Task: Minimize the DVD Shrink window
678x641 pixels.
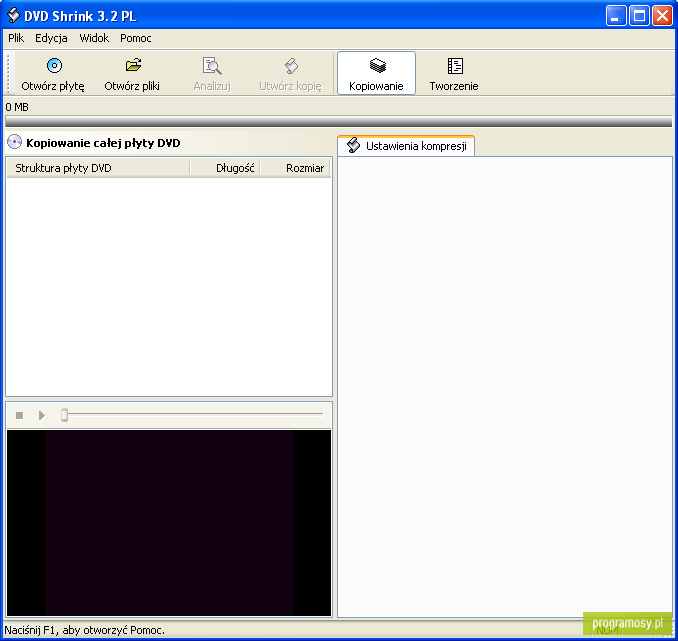Action: click(x=616, y=16)
